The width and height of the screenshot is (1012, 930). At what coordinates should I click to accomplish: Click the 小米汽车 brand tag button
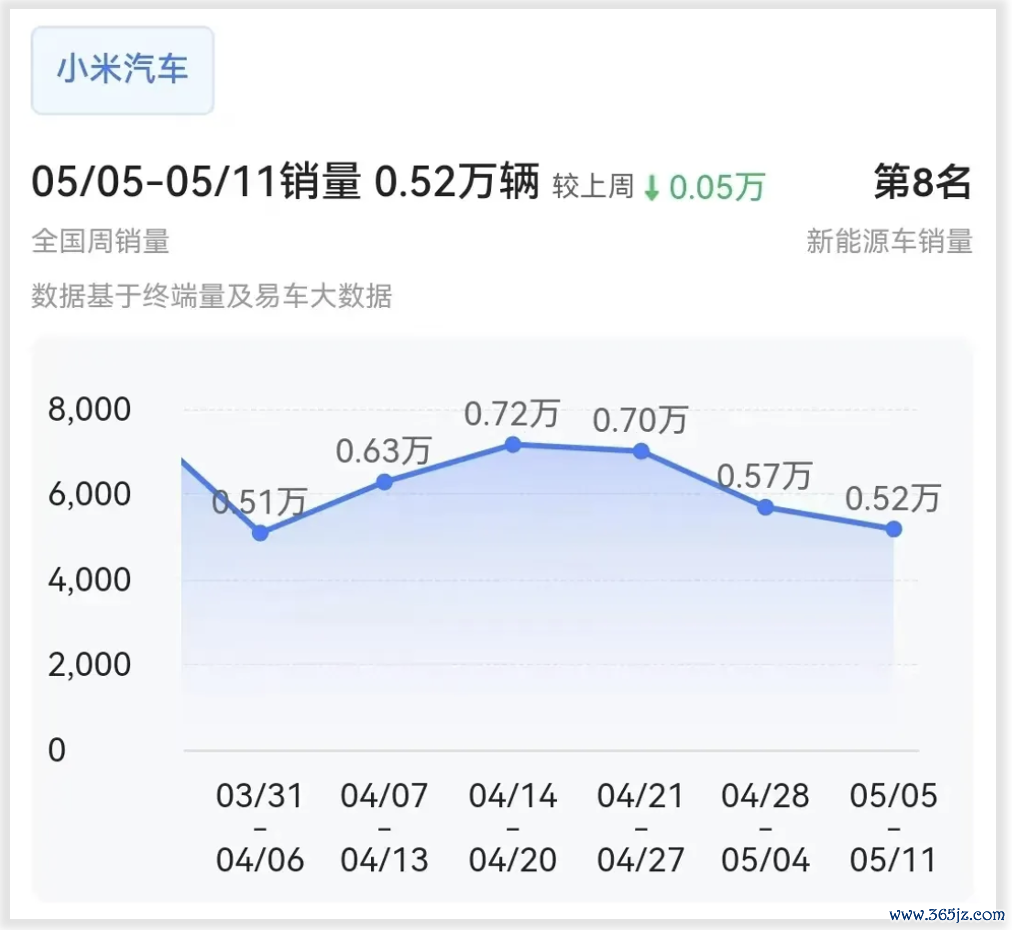123,70
